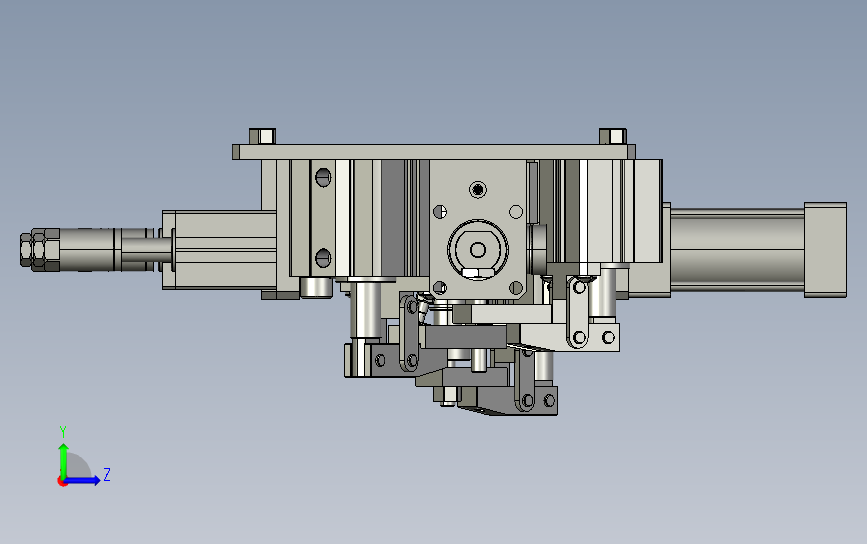
Task: Click the red origin ball of the axis triad
Action: (x=62, y=482)
